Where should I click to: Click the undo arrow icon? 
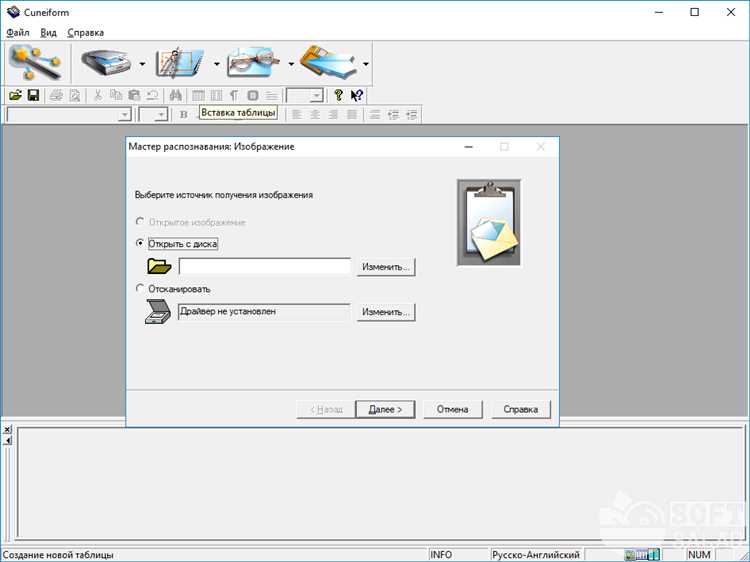[x=152, y=95]
